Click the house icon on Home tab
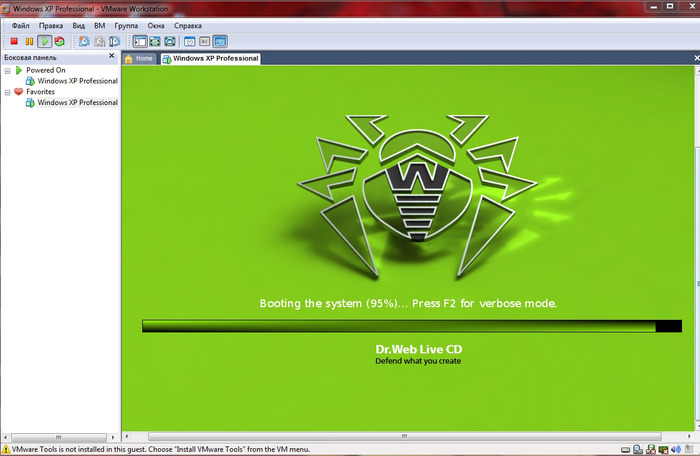This screenshot has width=700, height=456. coord(129,59)
